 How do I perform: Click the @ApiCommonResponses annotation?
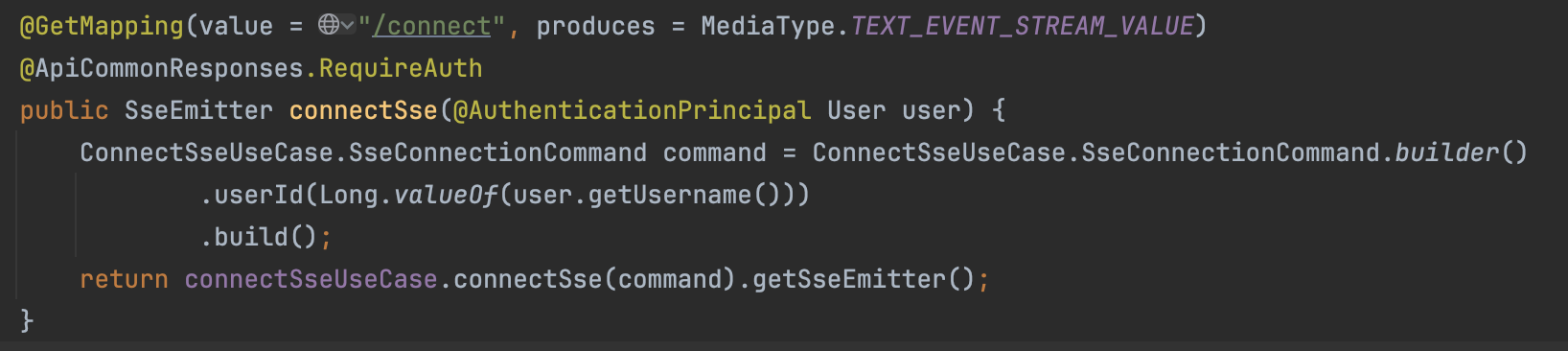(161, 68)
